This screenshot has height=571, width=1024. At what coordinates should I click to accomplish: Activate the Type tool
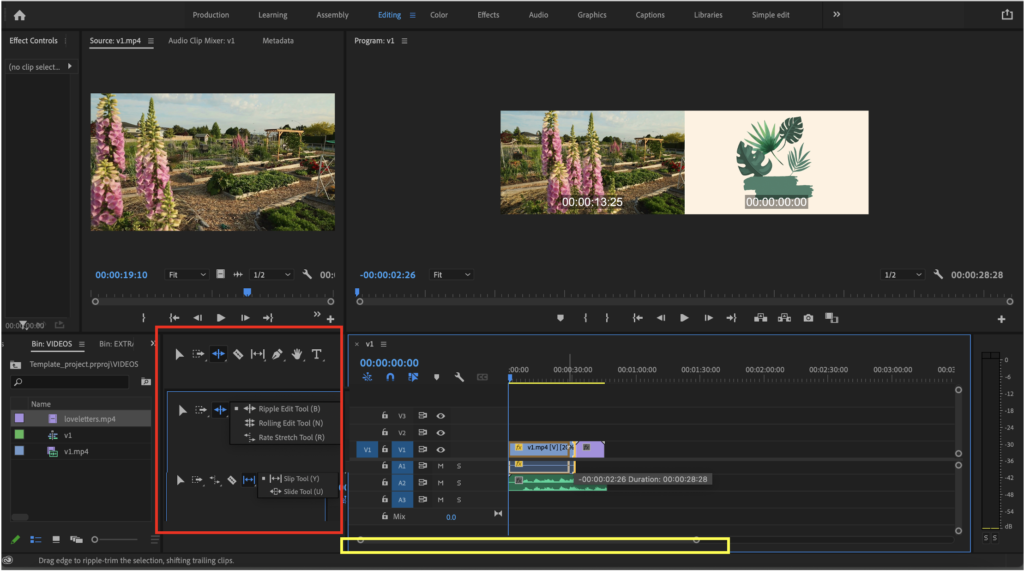[317, 354]
